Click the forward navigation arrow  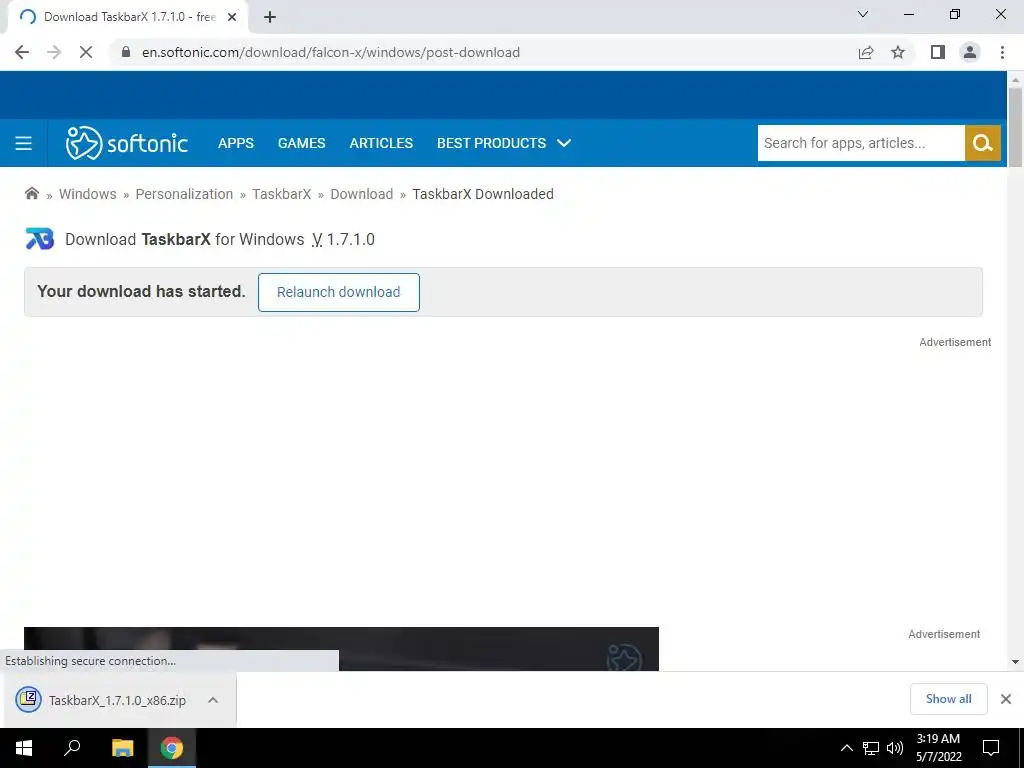pyautogui.click(x=54, y=52)
